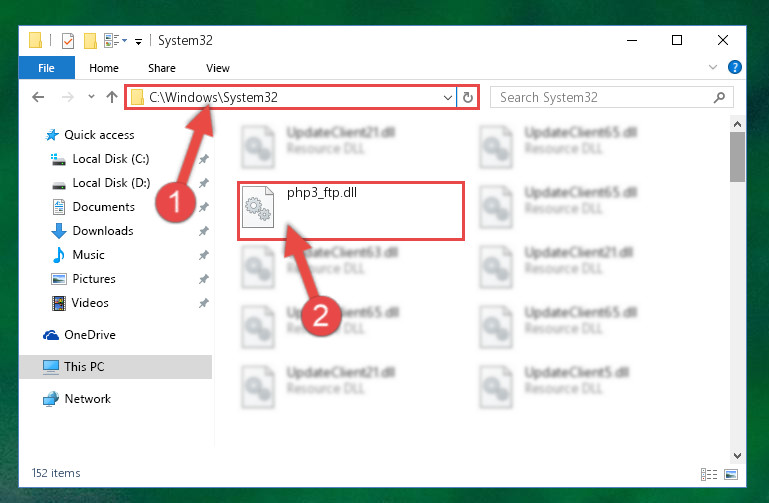The image size is (769, 503).
Task: Click the php3_ftp.dll file name
Action: [x=322, y=193]
